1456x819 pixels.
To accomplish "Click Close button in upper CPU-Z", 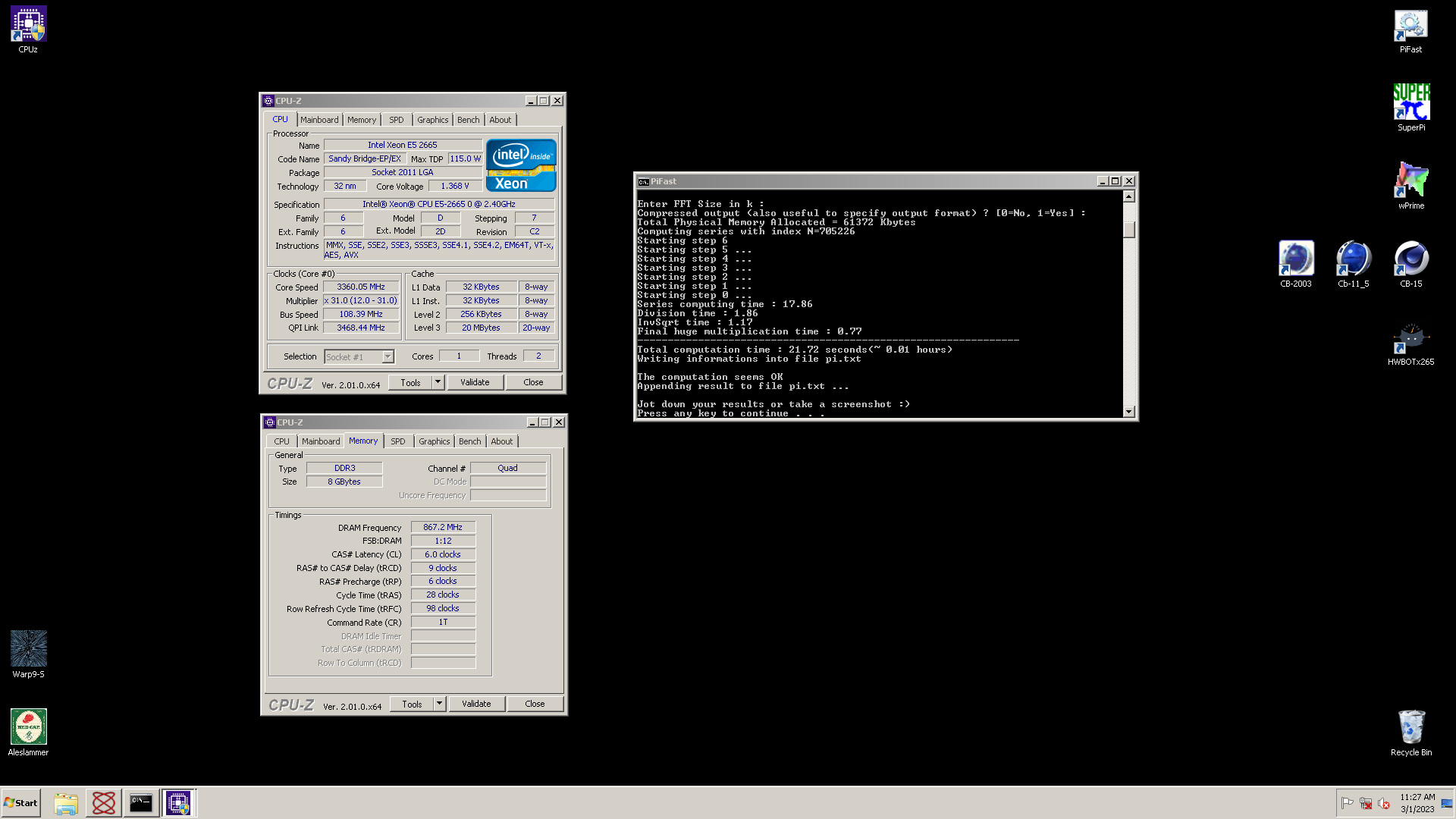I will (x=533, y=383).
